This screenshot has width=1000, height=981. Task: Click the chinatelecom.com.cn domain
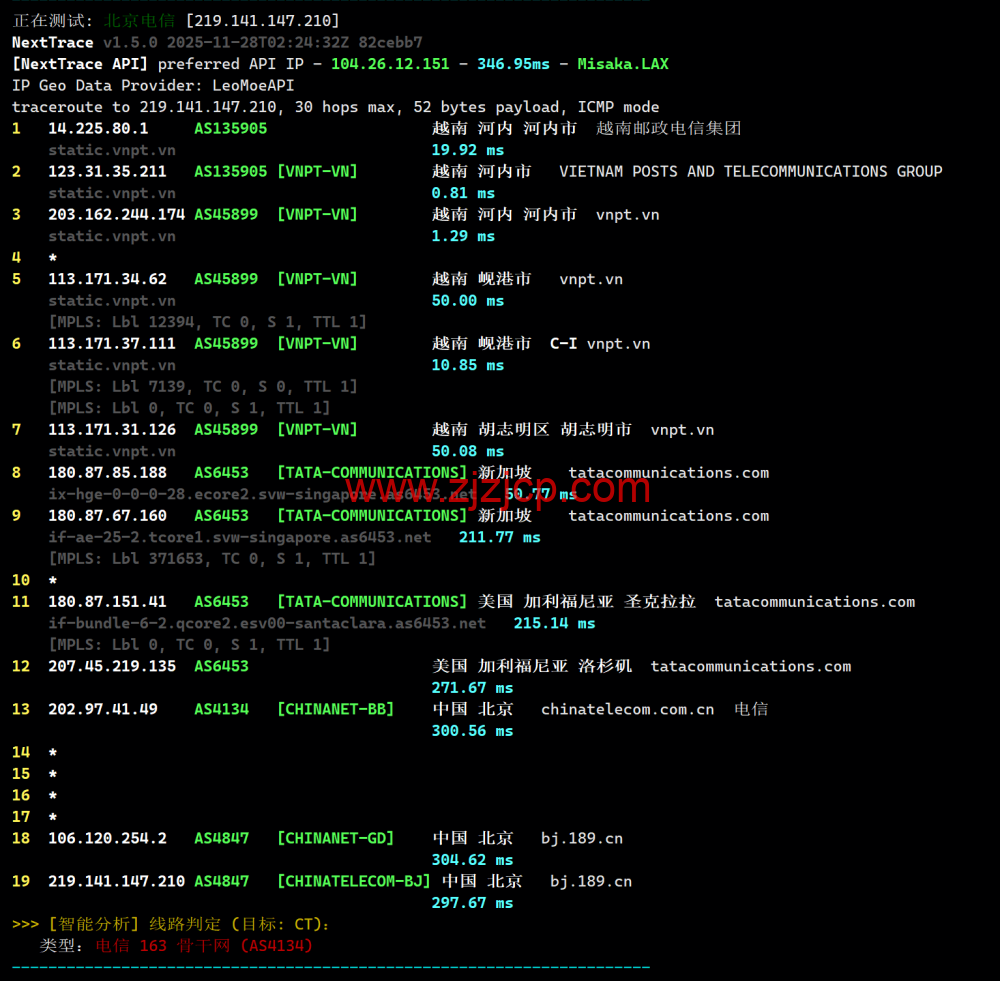[627, 709]
